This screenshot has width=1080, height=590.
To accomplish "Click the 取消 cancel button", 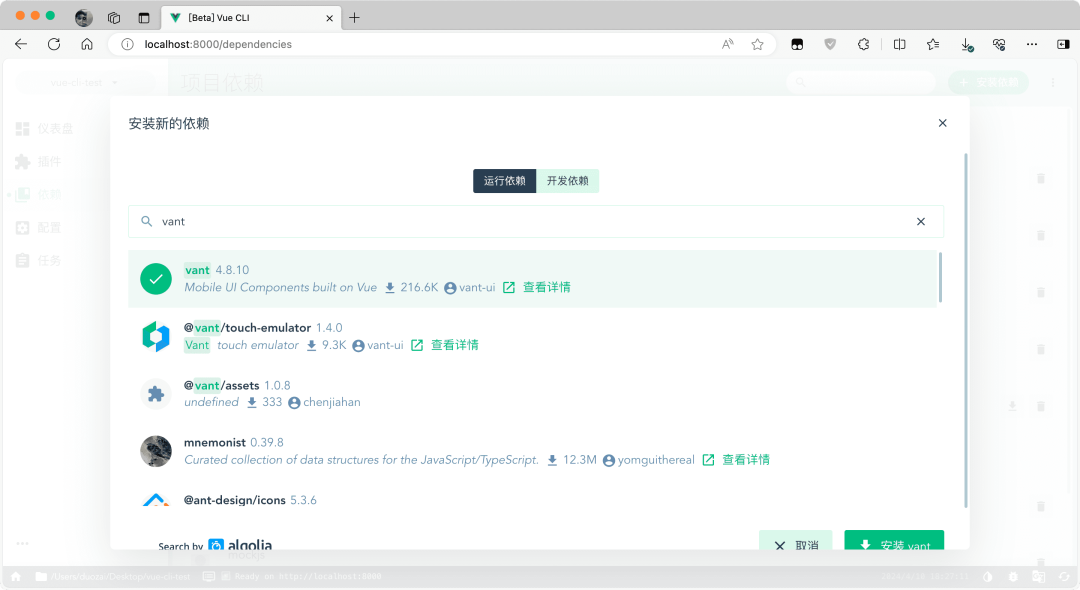I will coord(796,541).
